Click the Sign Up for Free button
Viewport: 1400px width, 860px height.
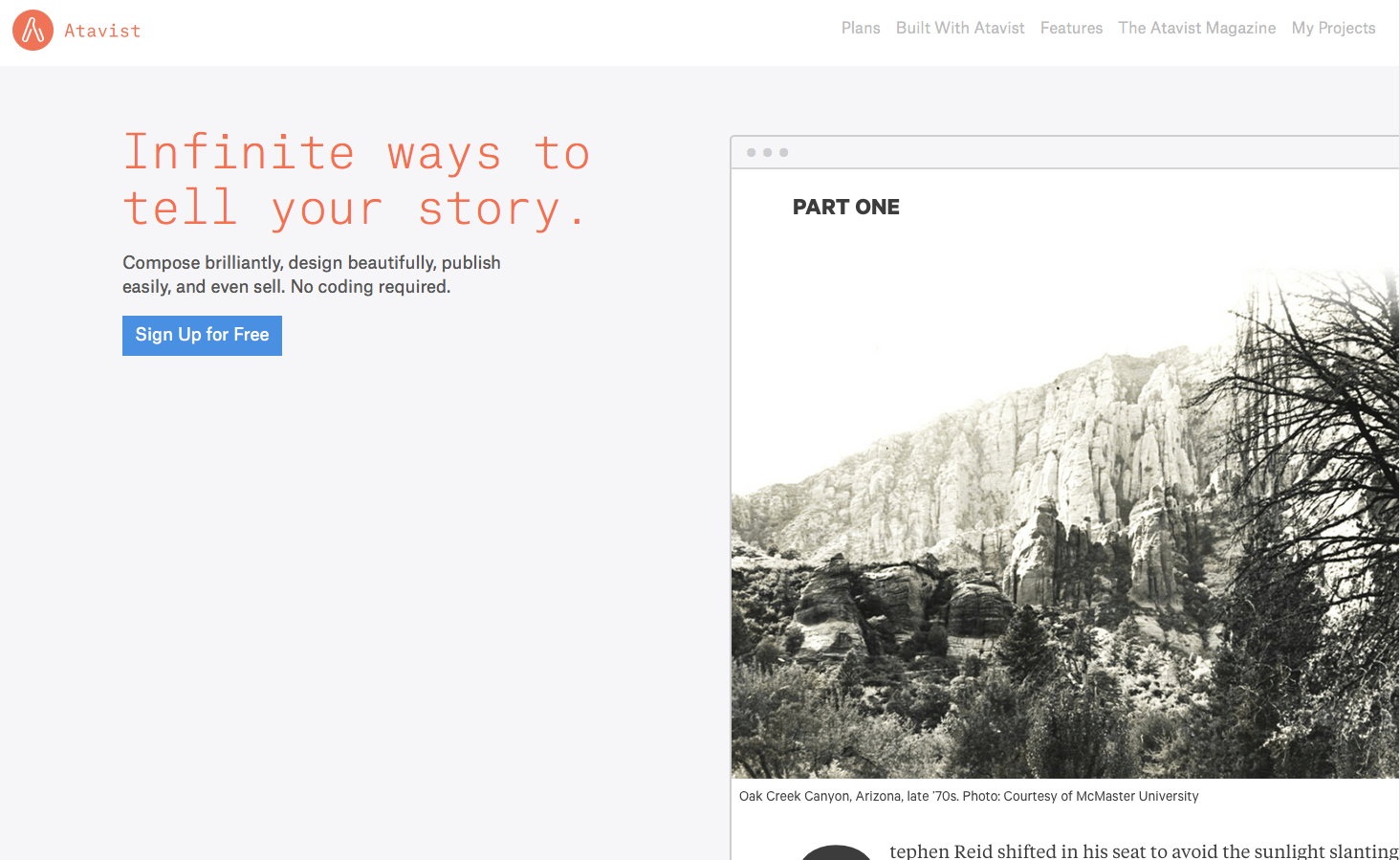(202, 336)
